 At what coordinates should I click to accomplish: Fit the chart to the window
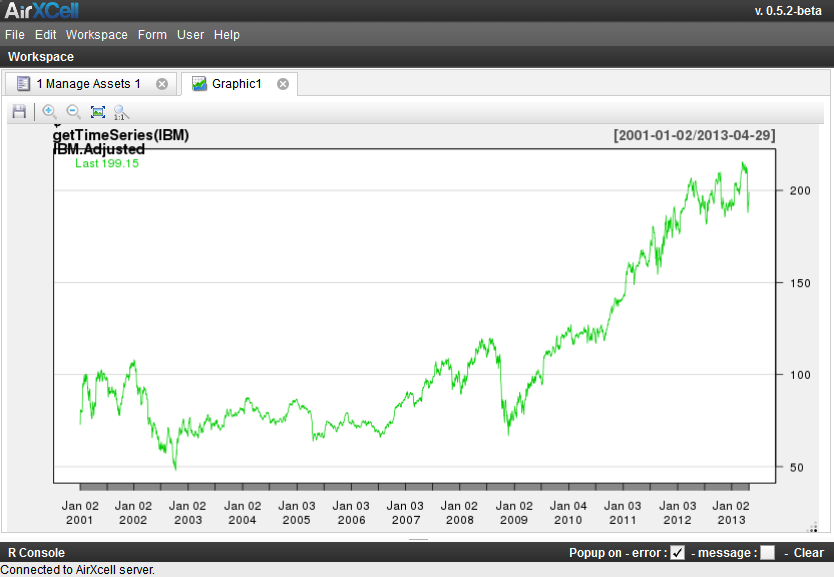point(98,112)
